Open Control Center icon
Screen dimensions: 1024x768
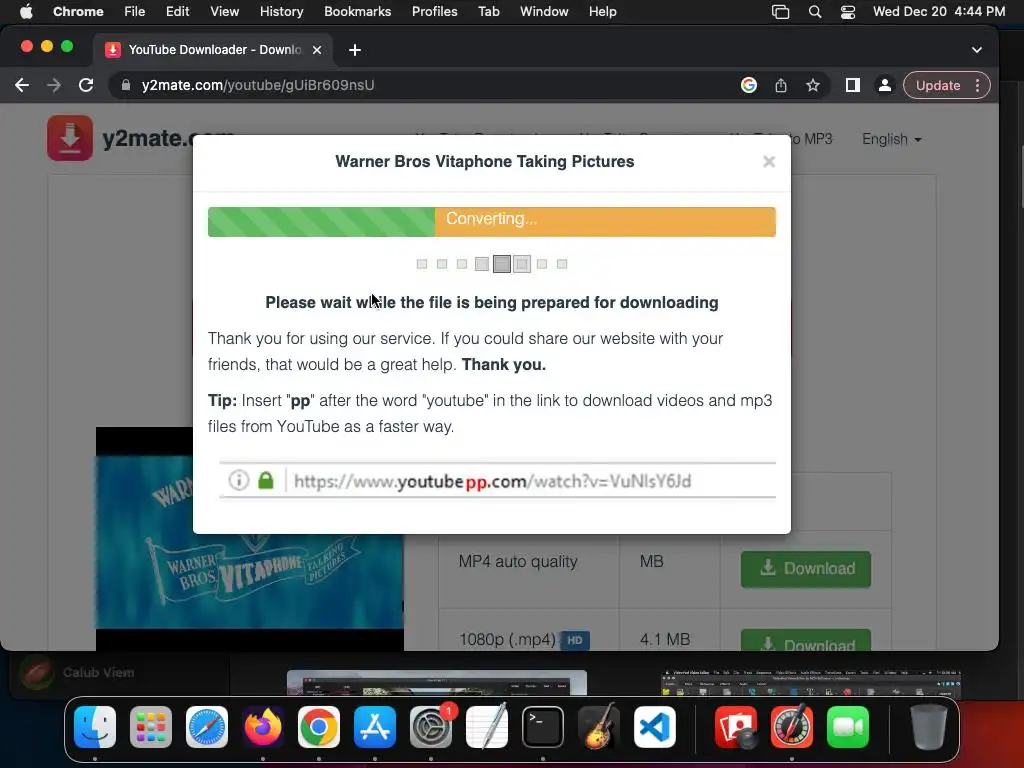tap(848, 12)
